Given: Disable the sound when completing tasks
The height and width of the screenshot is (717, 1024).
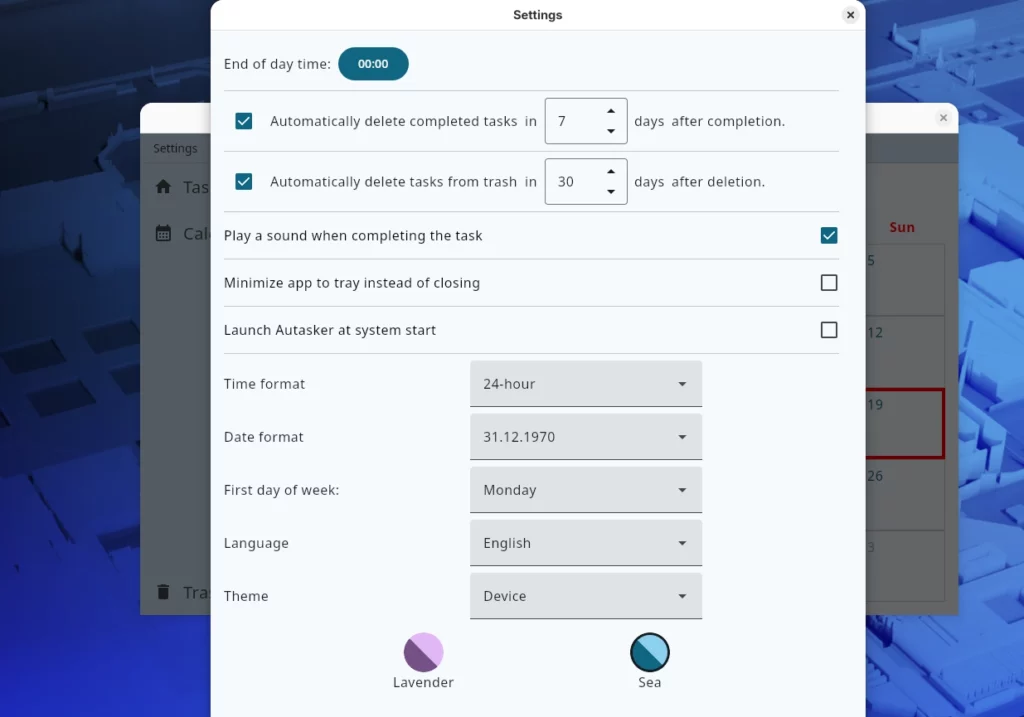Looking at the screenshot, I should click(828, 235).
